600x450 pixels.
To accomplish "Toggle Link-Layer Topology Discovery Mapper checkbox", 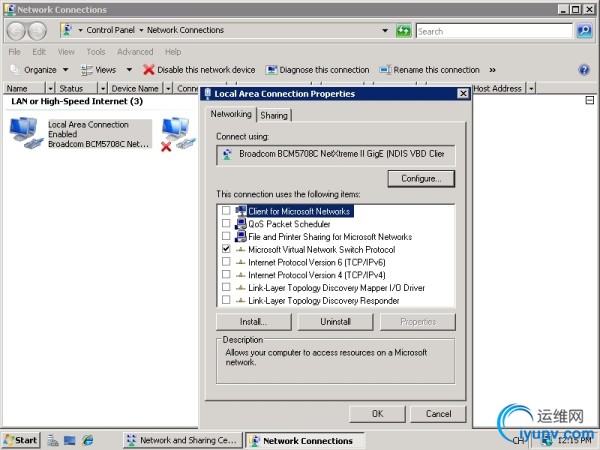I will 226,287.
